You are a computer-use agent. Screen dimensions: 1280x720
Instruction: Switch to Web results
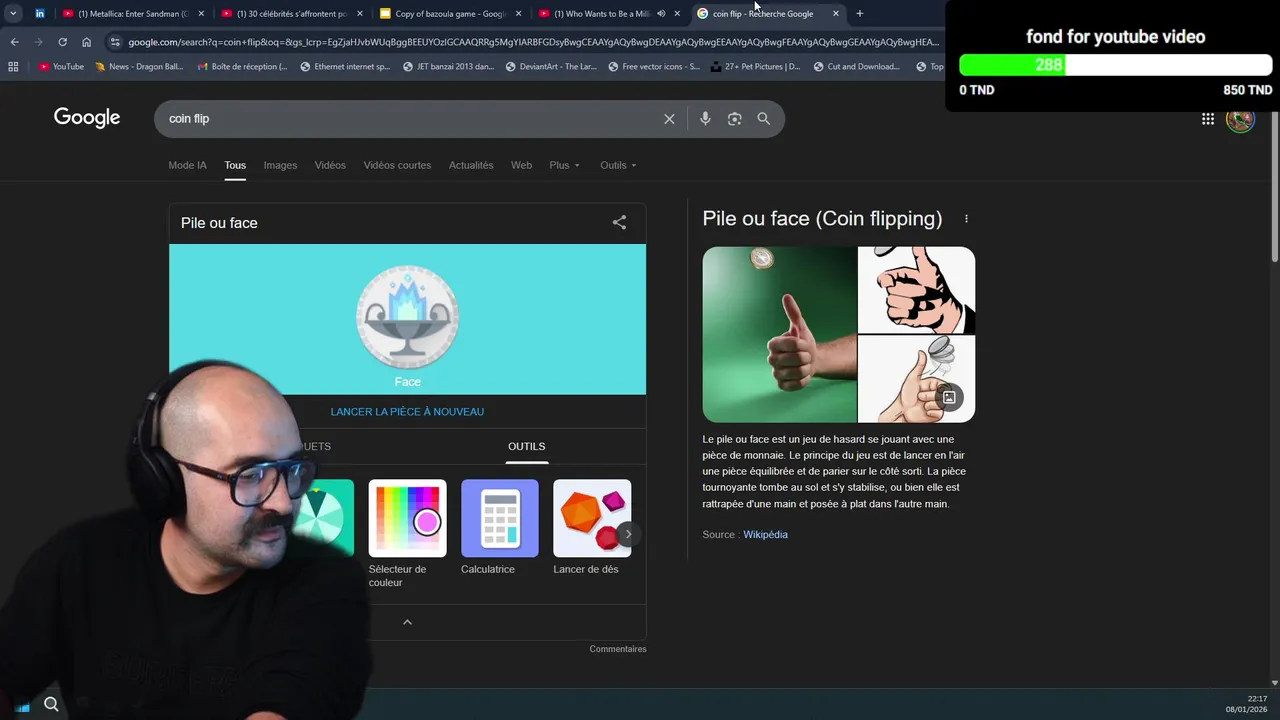pyautogui.click(x=521, y=165)
